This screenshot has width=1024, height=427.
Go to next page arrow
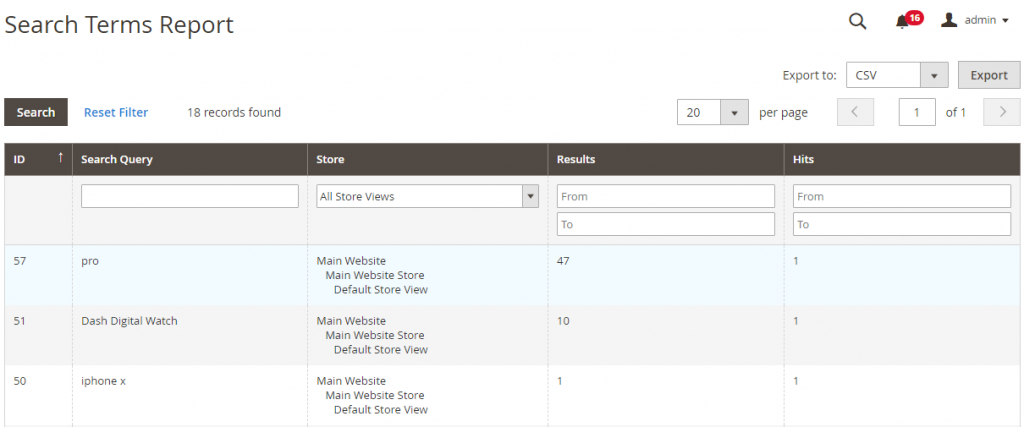1002,112
